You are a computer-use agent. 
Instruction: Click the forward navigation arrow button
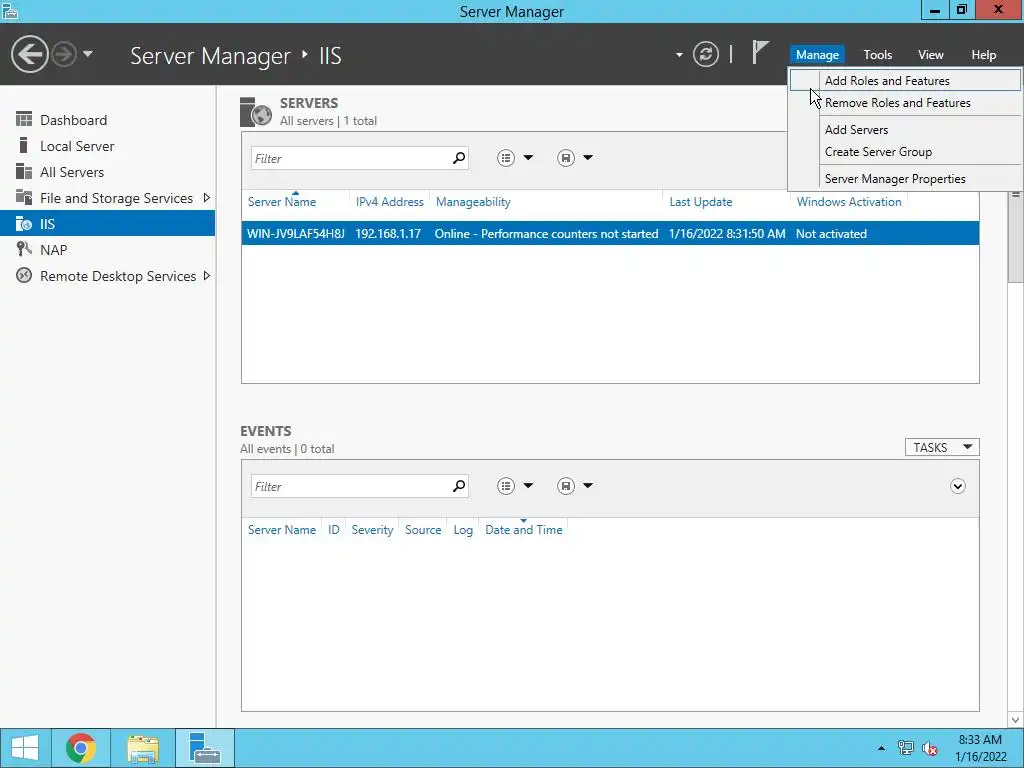pyautogui.click(x=64, y=54)
